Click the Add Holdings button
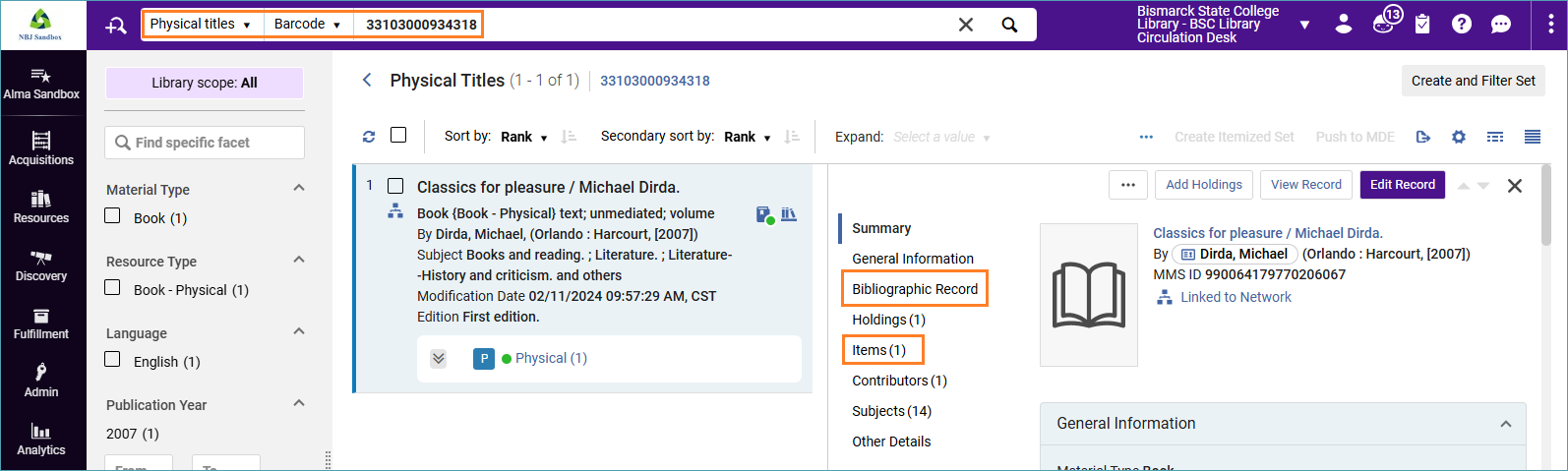The image size is (1568, 471). pyautogui.click(x=1203, y=185)
